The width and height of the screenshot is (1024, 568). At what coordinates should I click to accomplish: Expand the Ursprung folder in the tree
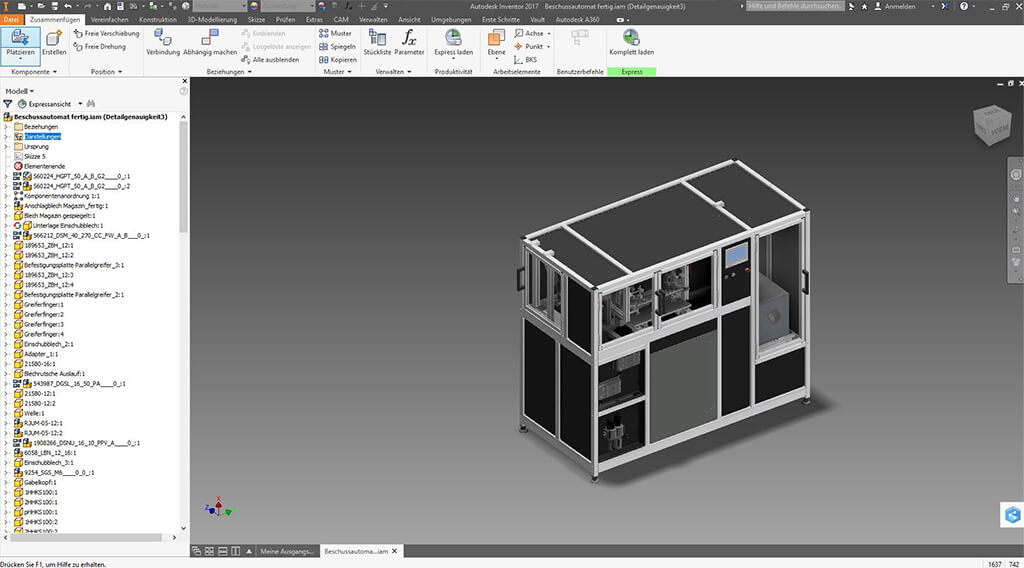pyautogui.click(x=6, y=146)
